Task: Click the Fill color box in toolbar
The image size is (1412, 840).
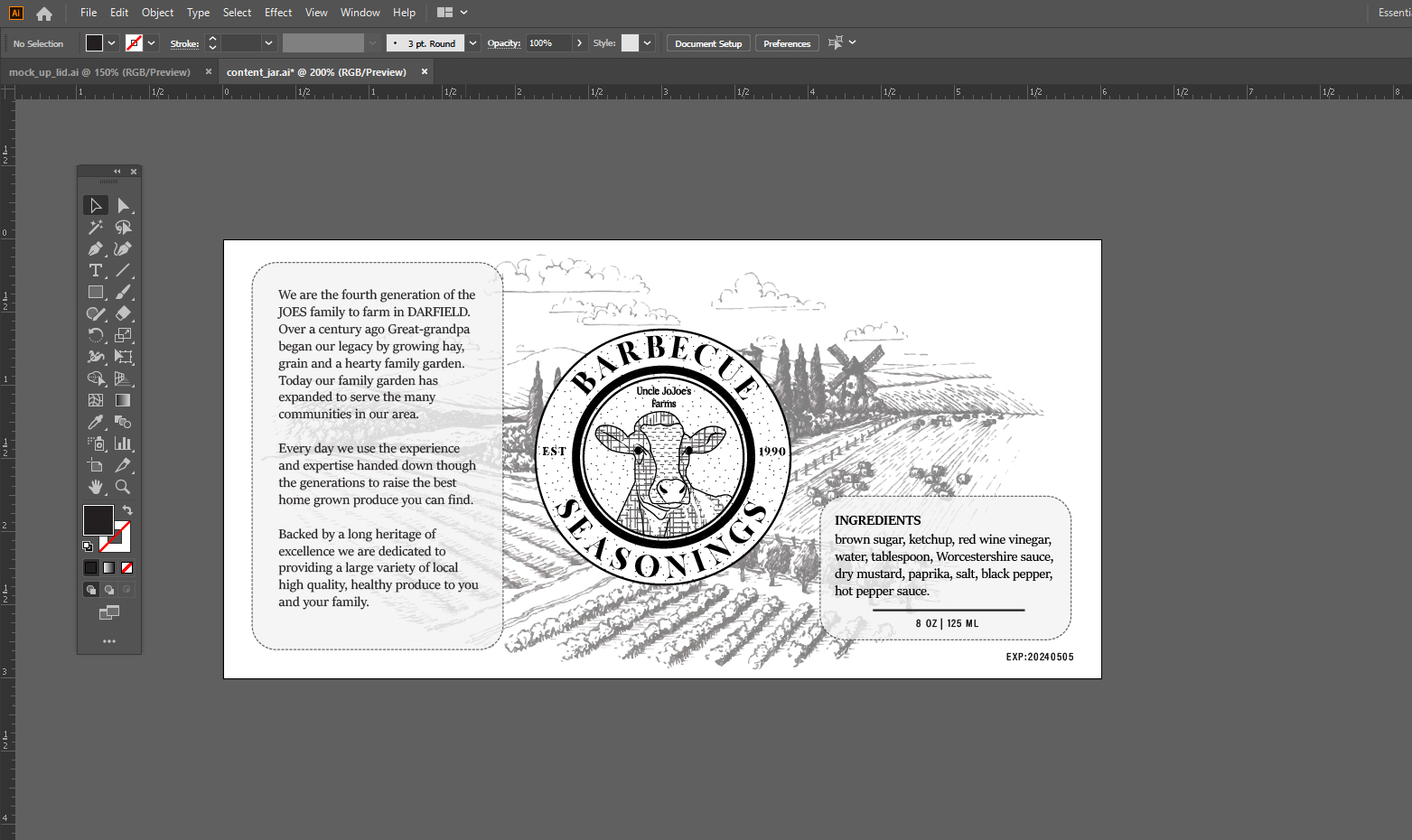Action: (x=98, y=520)
